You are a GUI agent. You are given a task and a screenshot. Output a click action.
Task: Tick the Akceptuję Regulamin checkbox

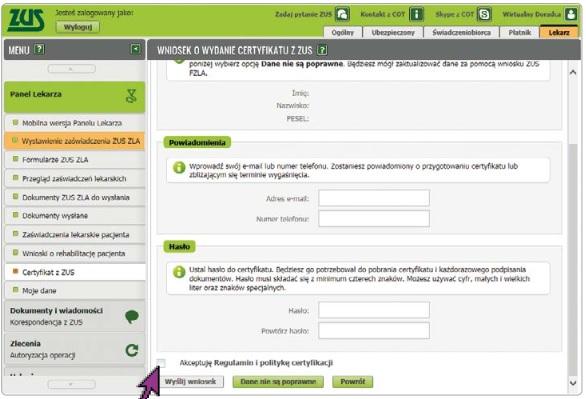click(x=161, y=363)
